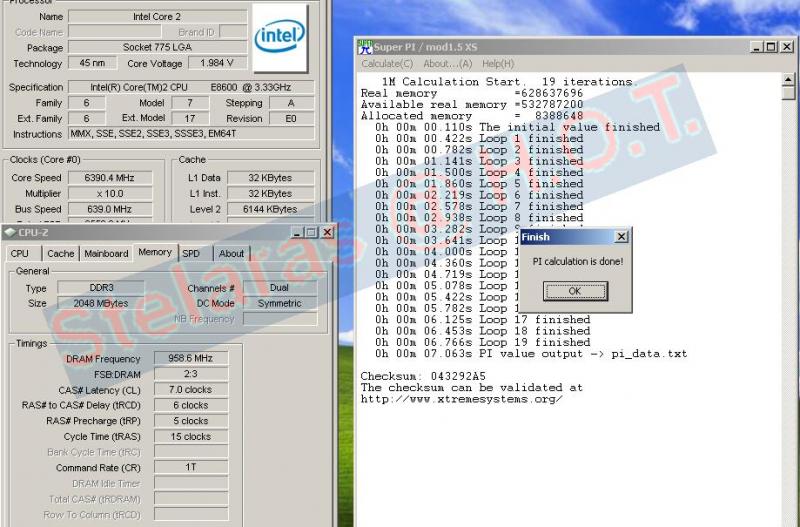Image resolution: width=800 pixels, height=527 pixels.
Task: Click the Super PI window title icon
Action: coord(365,47)
